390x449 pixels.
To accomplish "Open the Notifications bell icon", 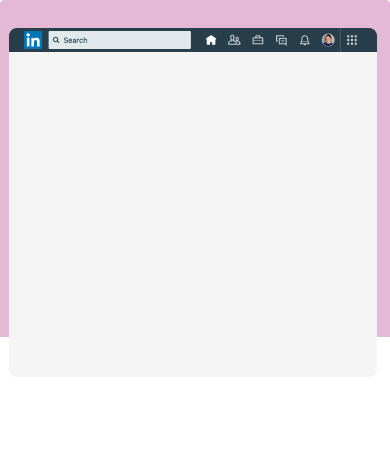I will click(x=305, y=40).
